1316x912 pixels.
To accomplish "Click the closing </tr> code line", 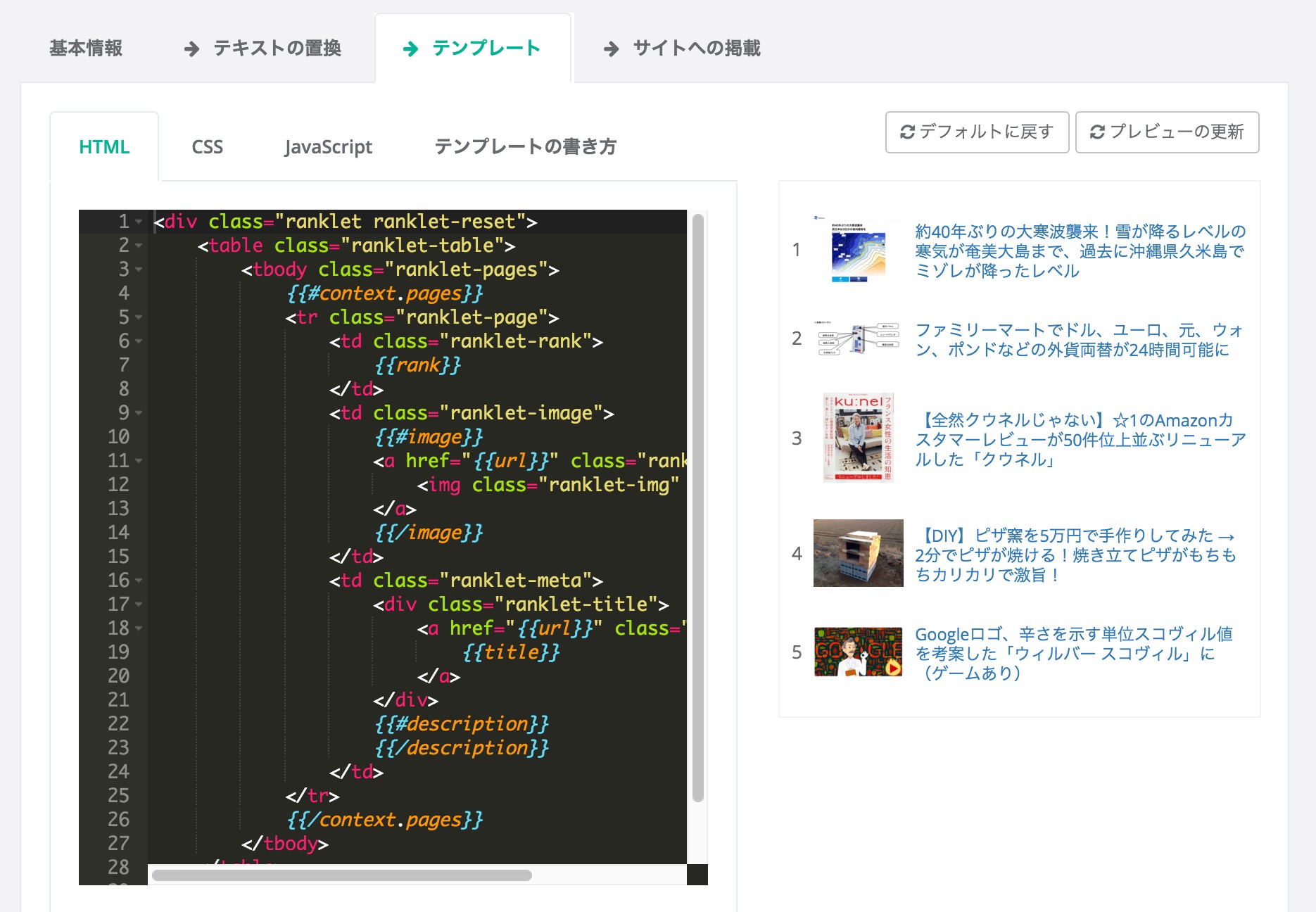I will click(x=312, y=796).
